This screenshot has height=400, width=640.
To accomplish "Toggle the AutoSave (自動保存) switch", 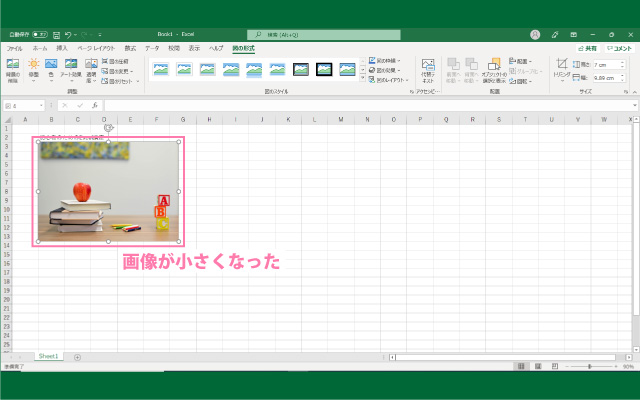I will 40,35.
